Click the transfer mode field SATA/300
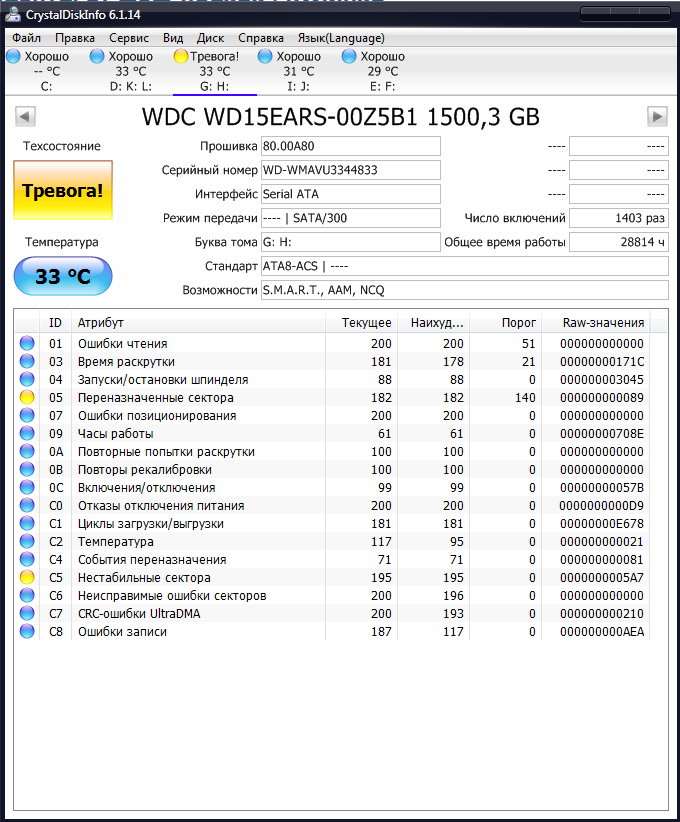Image resolution: width=680 pixels, height=822 pixels. pyautogui.click(x=351, y=218)
